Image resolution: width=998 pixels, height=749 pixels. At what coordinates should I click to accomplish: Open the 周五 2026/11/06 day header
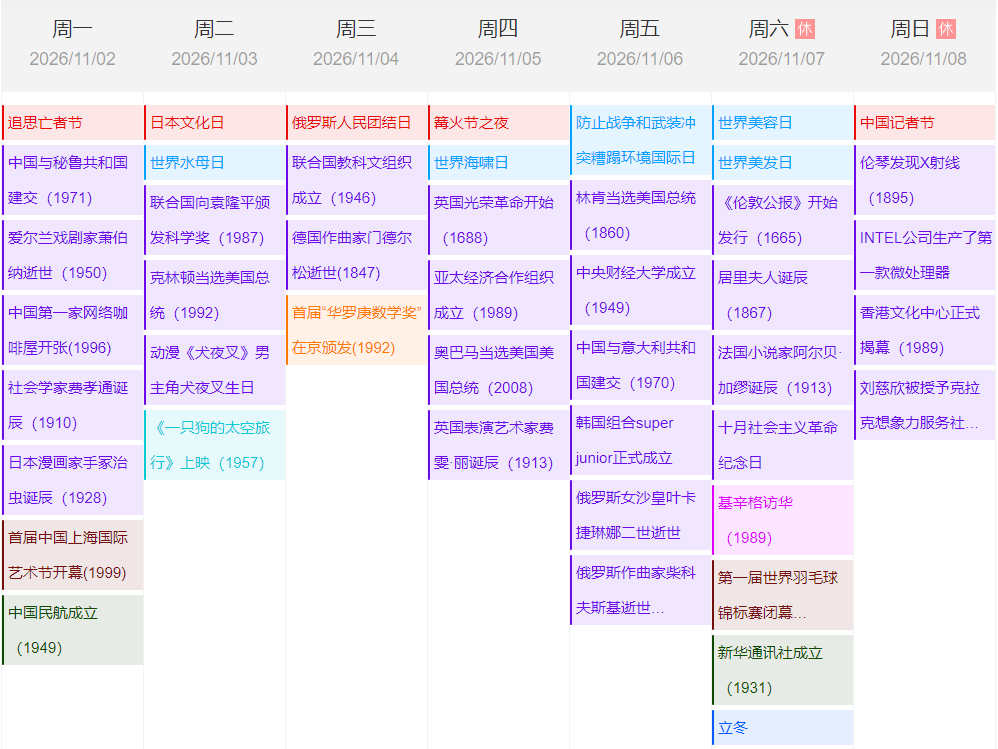640,44
